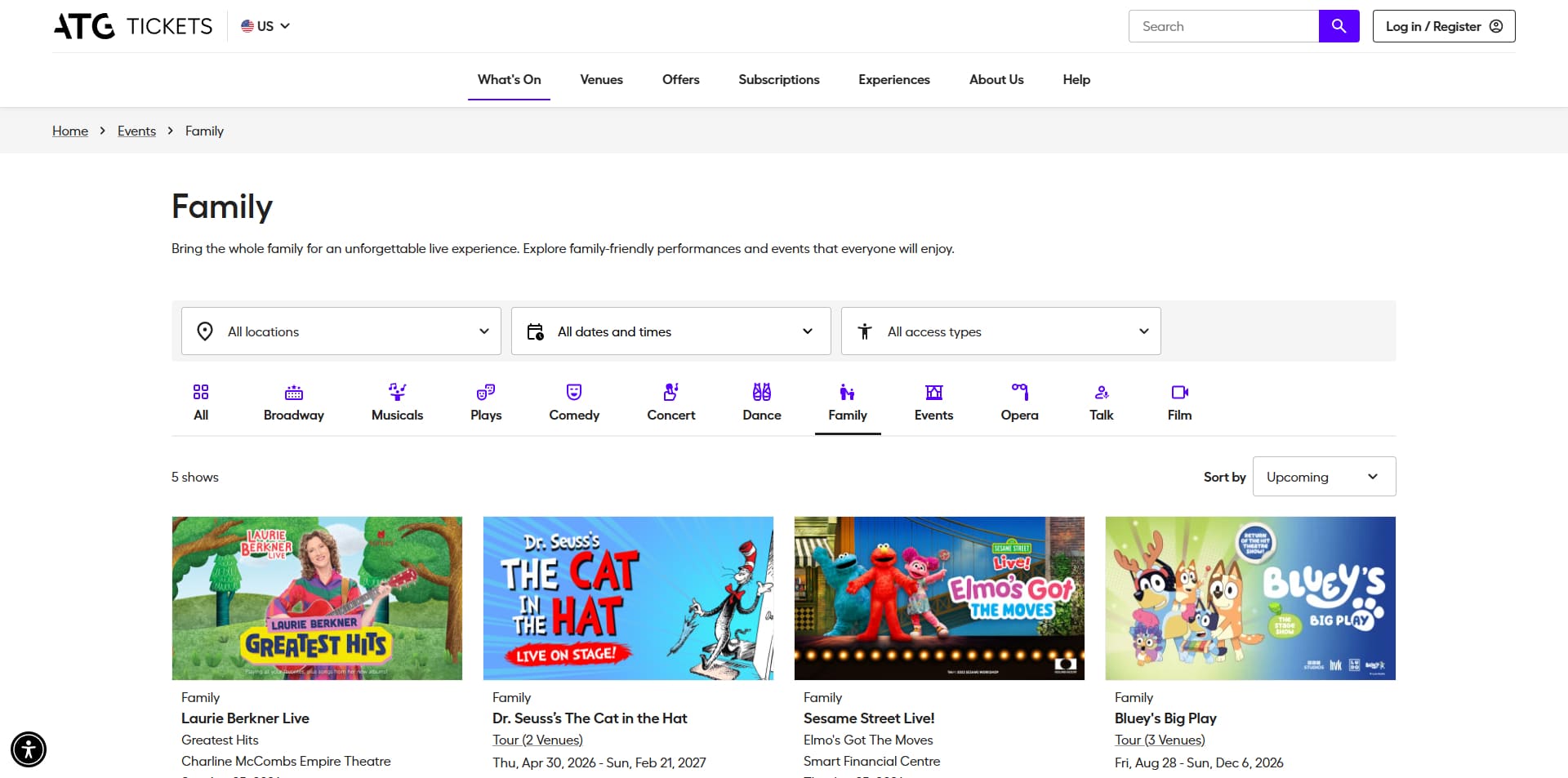This screenshot has width=1568, height=778.
Task: Open the Experiences menu item
Action: (x=894, y=79)
